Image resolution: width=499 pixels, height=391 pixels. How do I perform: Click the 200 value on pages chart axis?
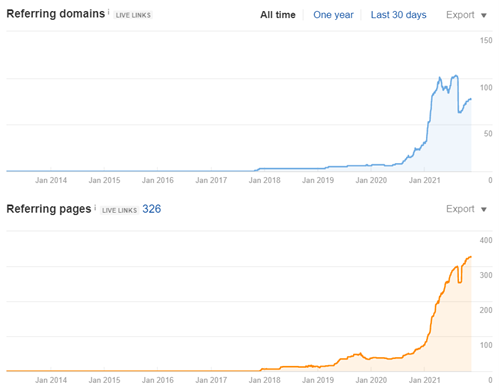(x=486, y=310)
